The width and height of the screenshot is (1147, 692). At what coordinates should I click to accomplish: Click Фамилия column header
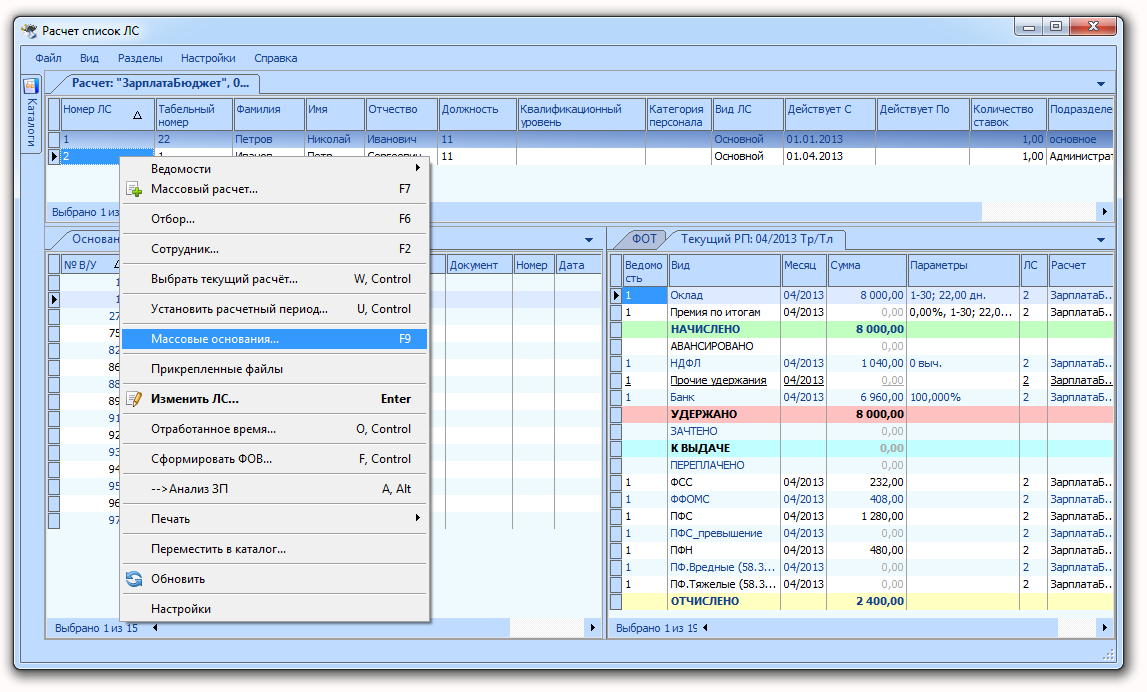(x=268, y=115)
